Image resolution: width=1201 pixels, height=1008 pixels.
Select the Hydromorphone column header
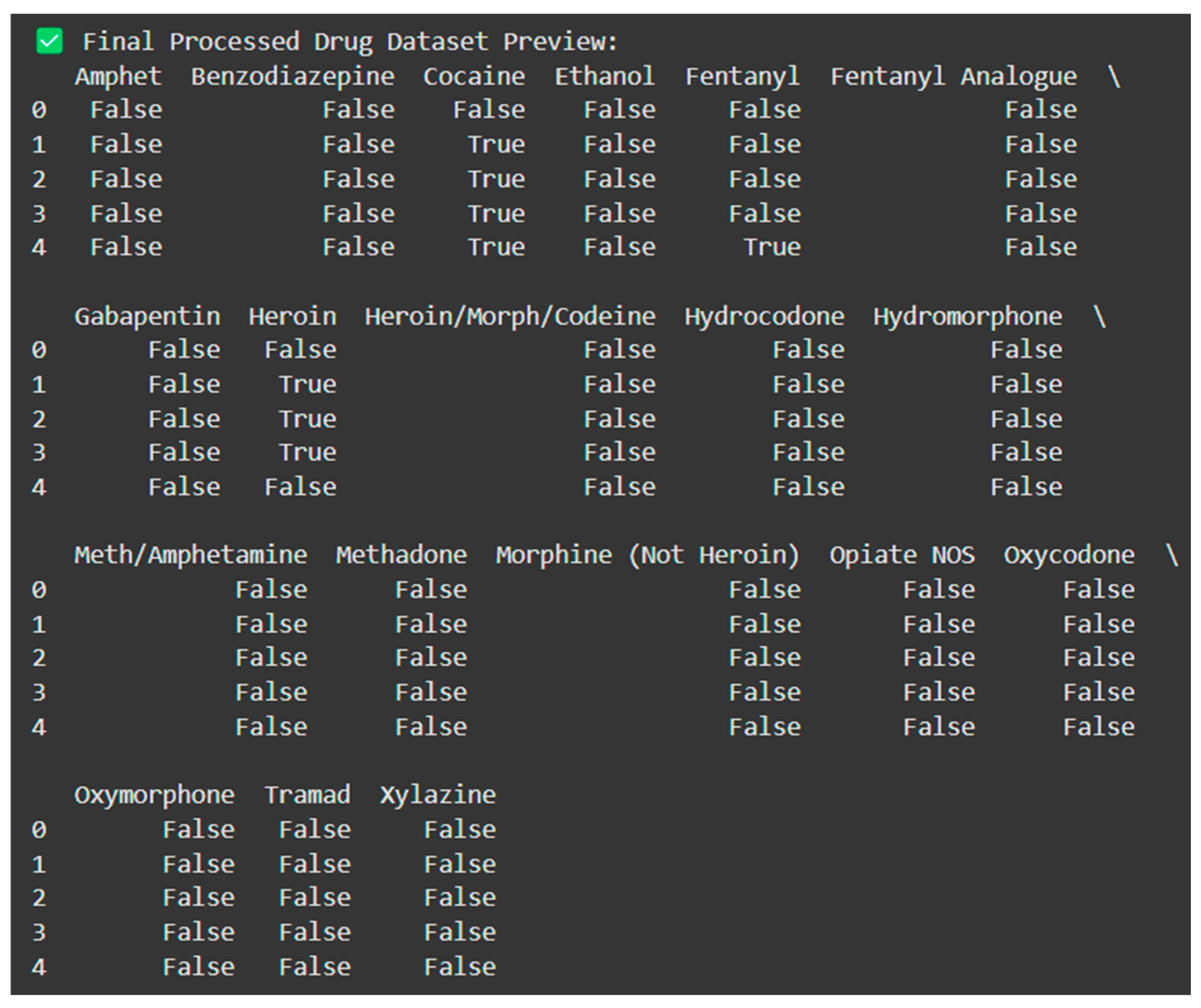click(x=967, y=316)
